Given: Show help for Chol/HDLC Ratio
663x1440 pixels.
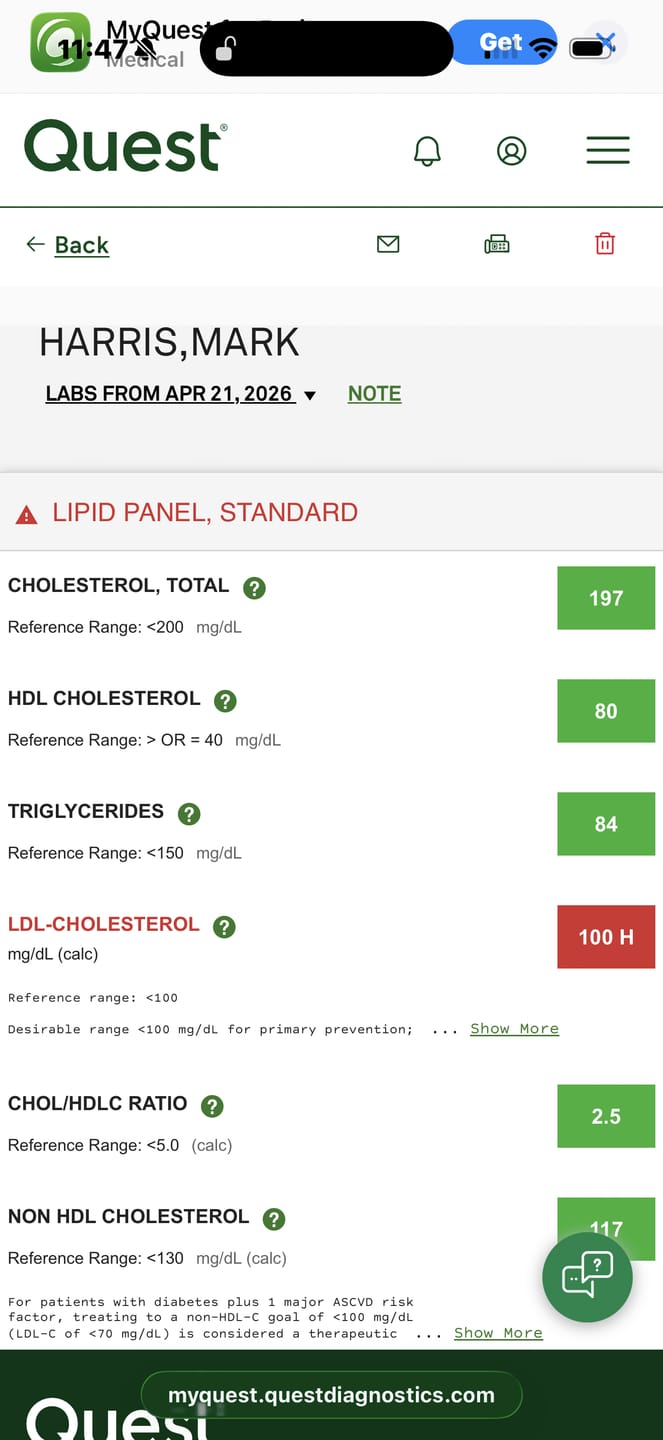Looking at the screenshot, I should click(212, 1106).
